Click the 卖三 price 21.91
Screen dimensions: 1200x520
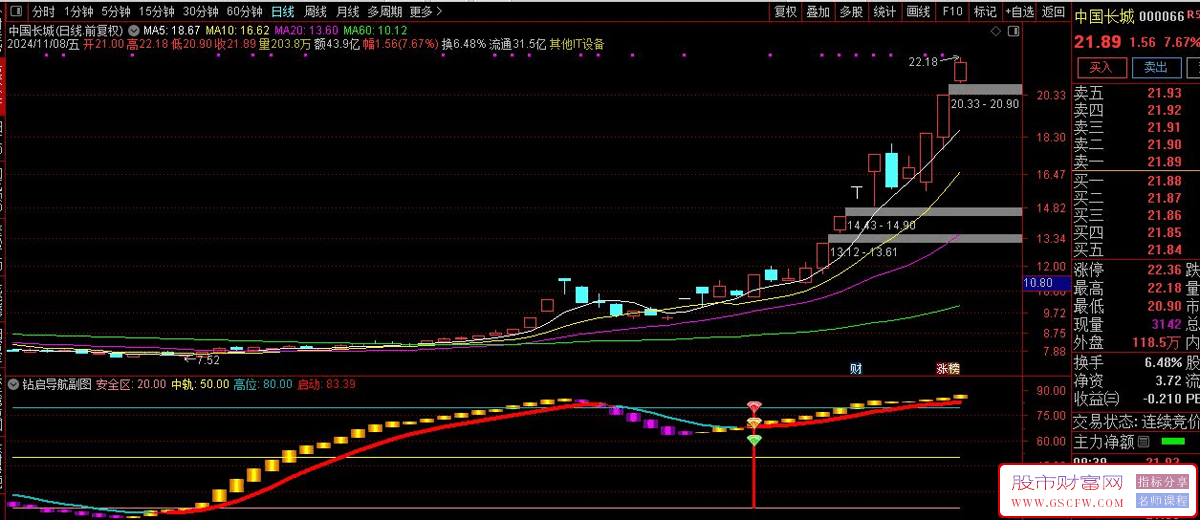coord(1164,127)
